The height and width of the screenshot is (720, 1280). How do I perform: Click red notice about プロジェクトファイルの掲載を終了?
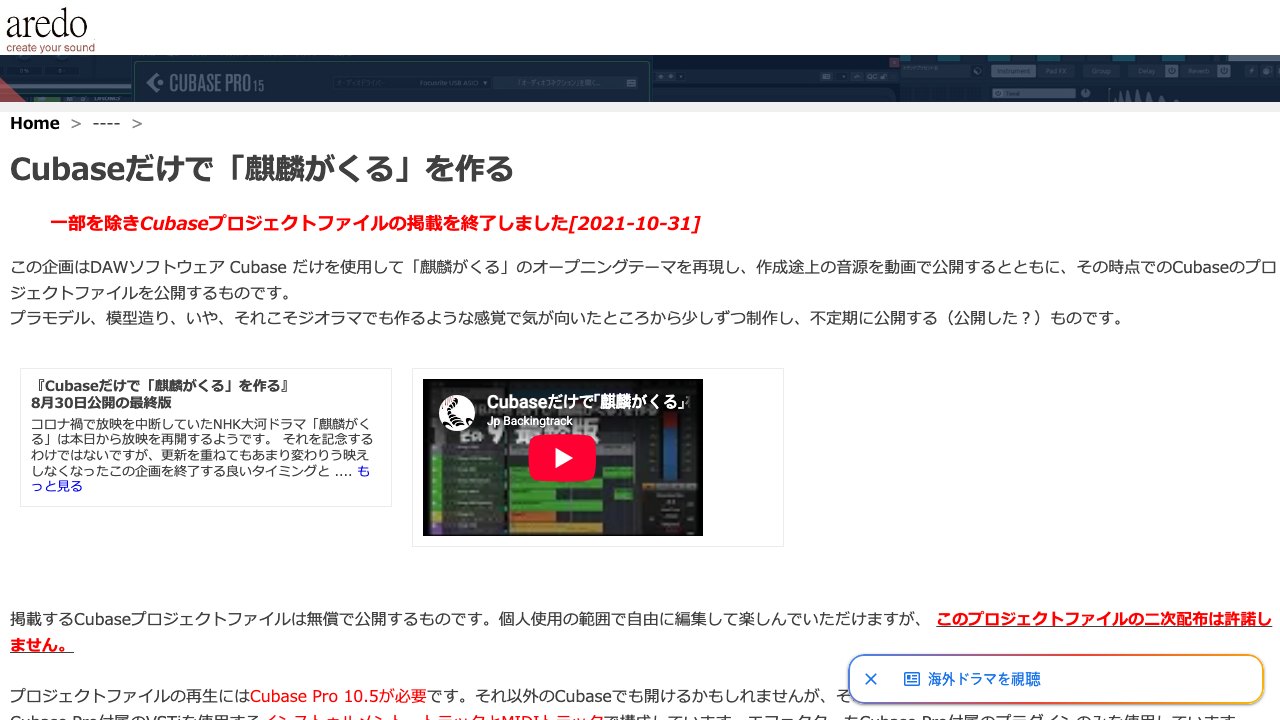click(375, 223)
